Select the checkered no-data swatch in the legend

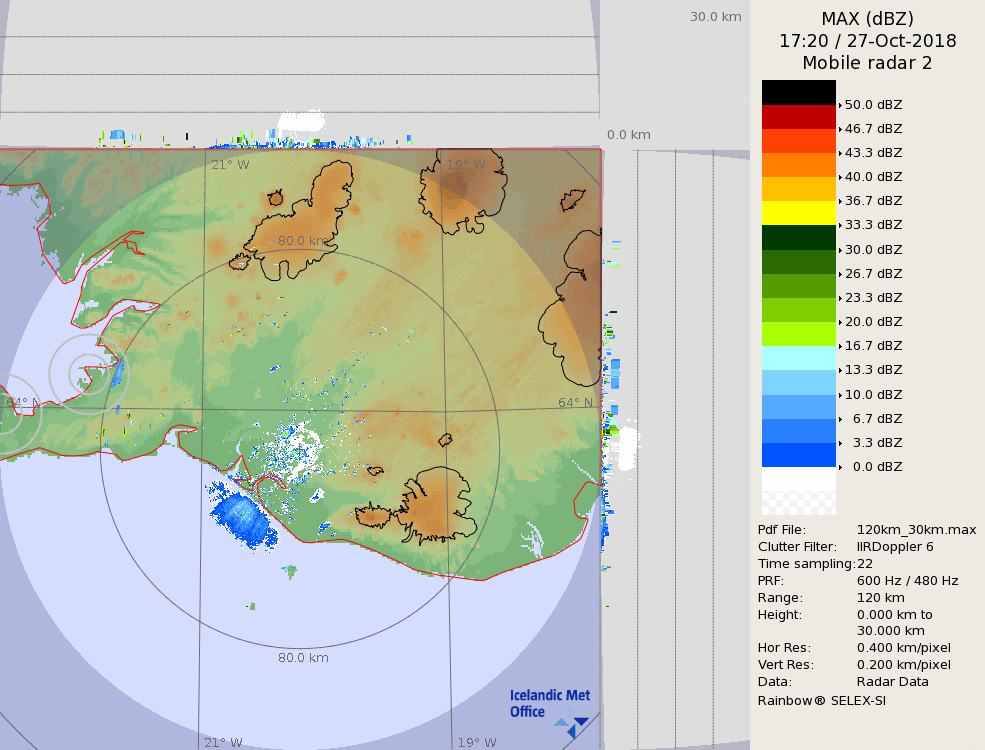[x=798, y=491]
